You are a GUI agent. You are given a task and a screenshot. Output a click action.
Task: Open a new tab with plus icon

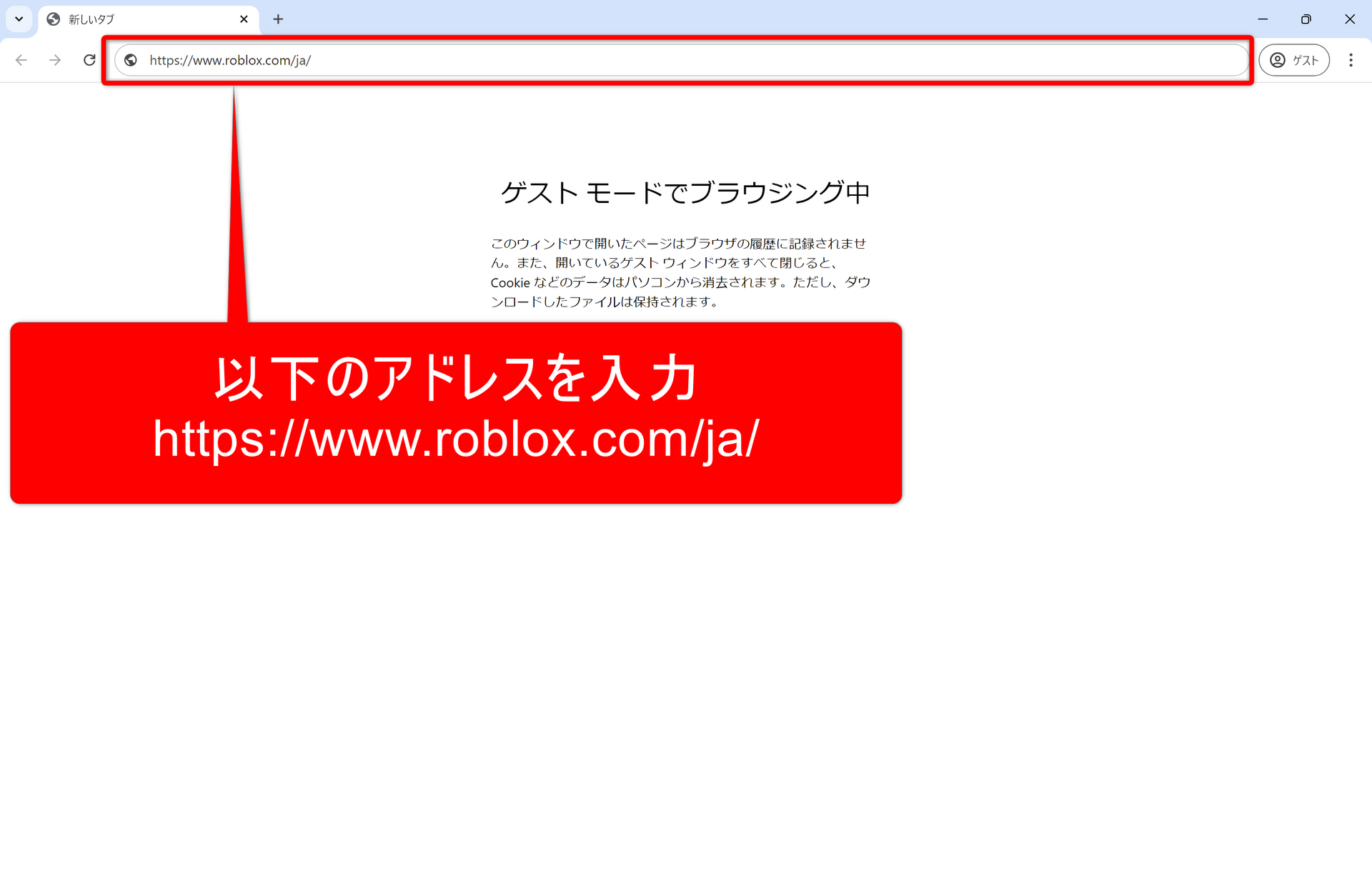[278, 19]
